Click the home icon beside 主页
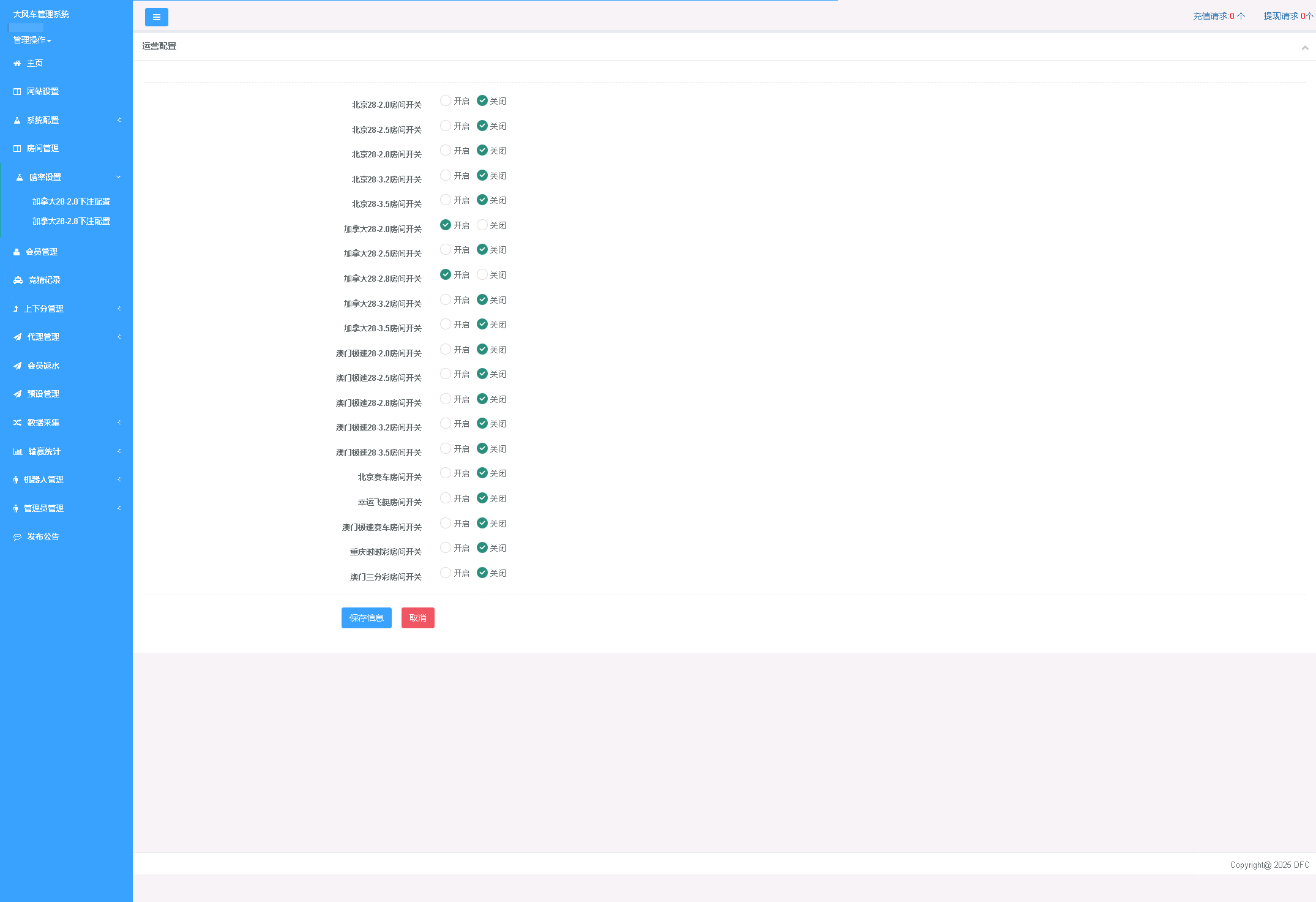Screen dimensions: 1316x902 [x=17, y=64]
